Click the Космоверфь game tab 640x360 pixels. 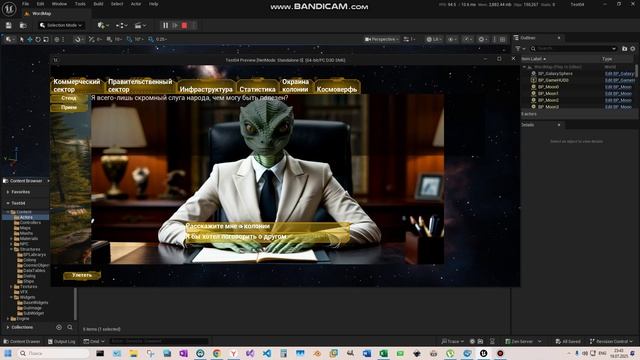337,88
